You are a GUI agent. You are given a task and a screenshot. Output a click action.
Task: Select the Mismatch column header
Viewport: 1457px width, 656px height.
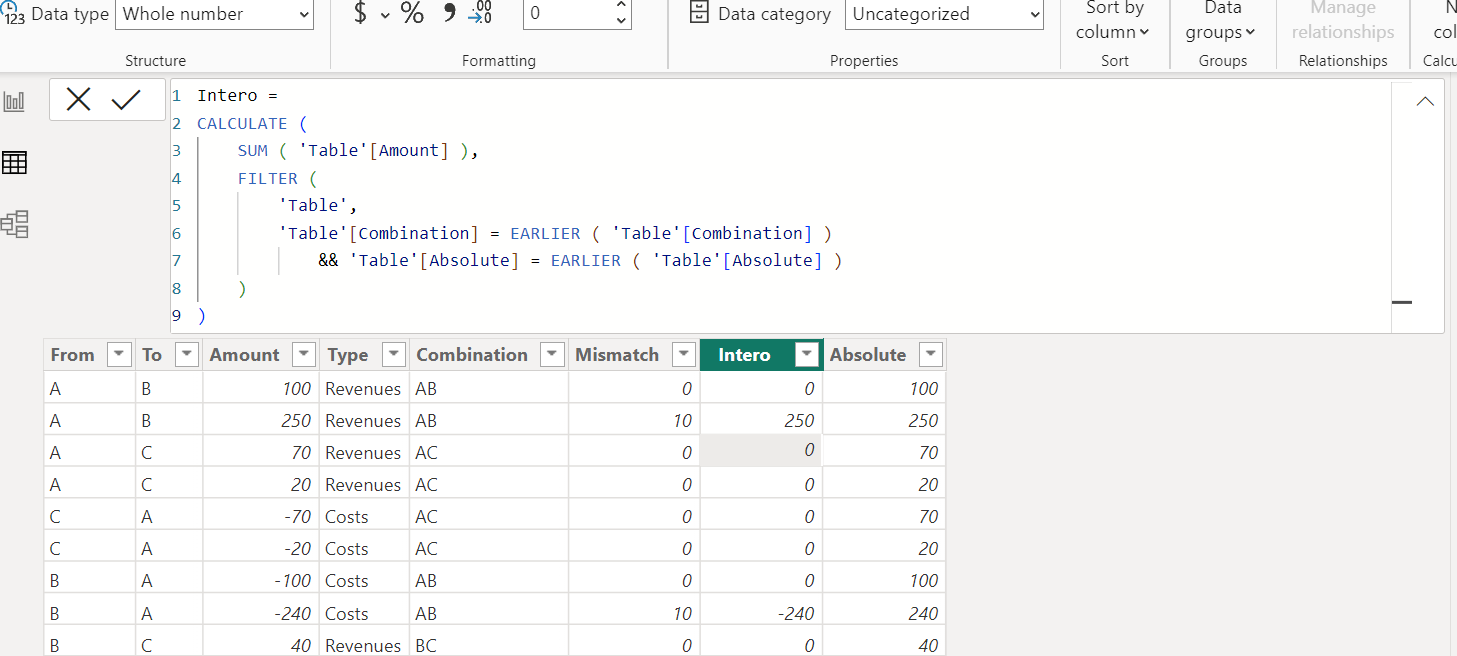pyautogui.click(x=617, y=355)
